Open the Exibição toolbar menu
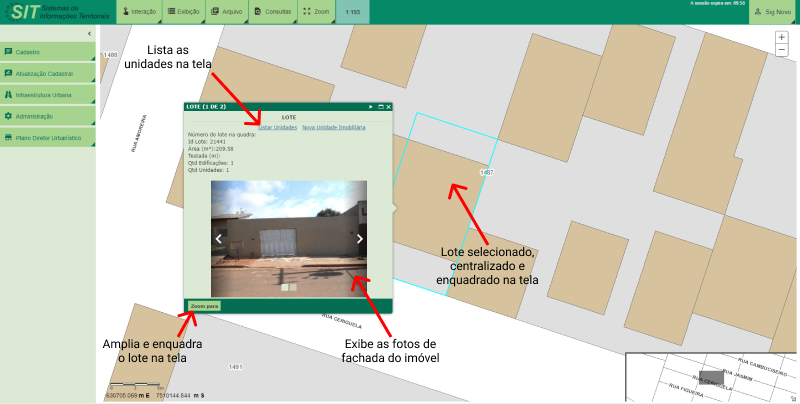This screenshot has width=800, height=404. pos(184,11)
